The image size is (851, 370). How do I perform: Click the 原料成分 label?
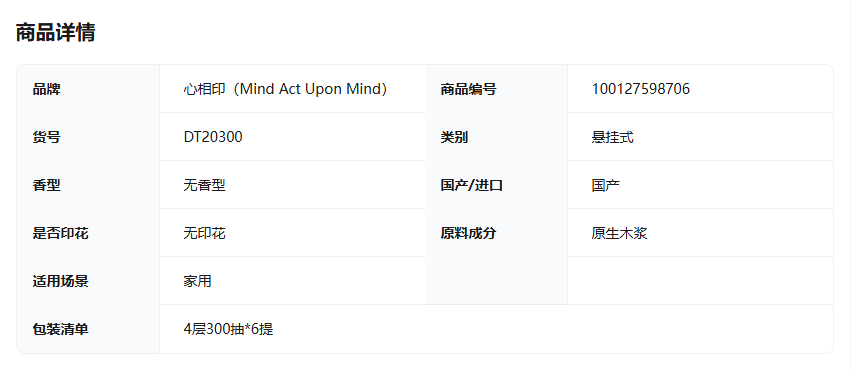pos(468,233)
